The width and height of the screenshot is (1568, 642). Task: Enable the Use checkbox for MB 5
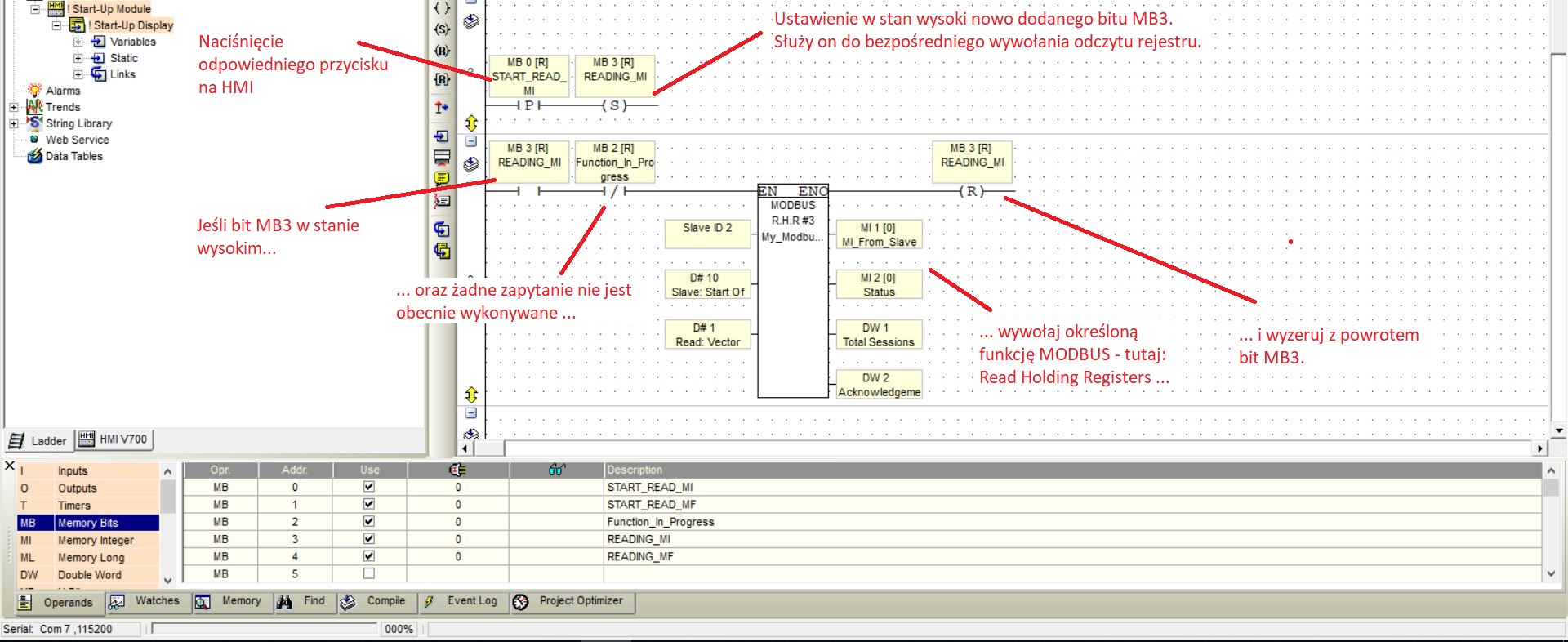[369, 573]
